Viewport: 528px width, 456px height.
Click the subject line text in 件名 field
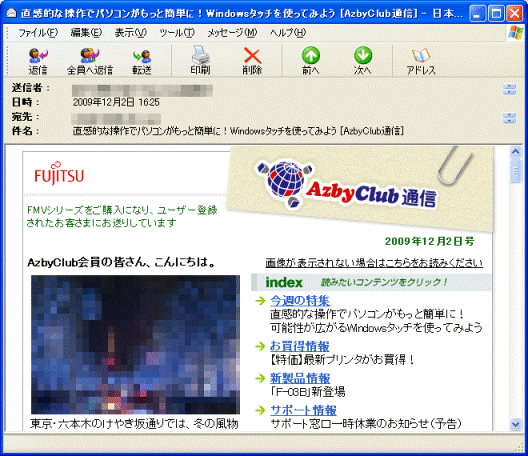click(x=238, y=130)
